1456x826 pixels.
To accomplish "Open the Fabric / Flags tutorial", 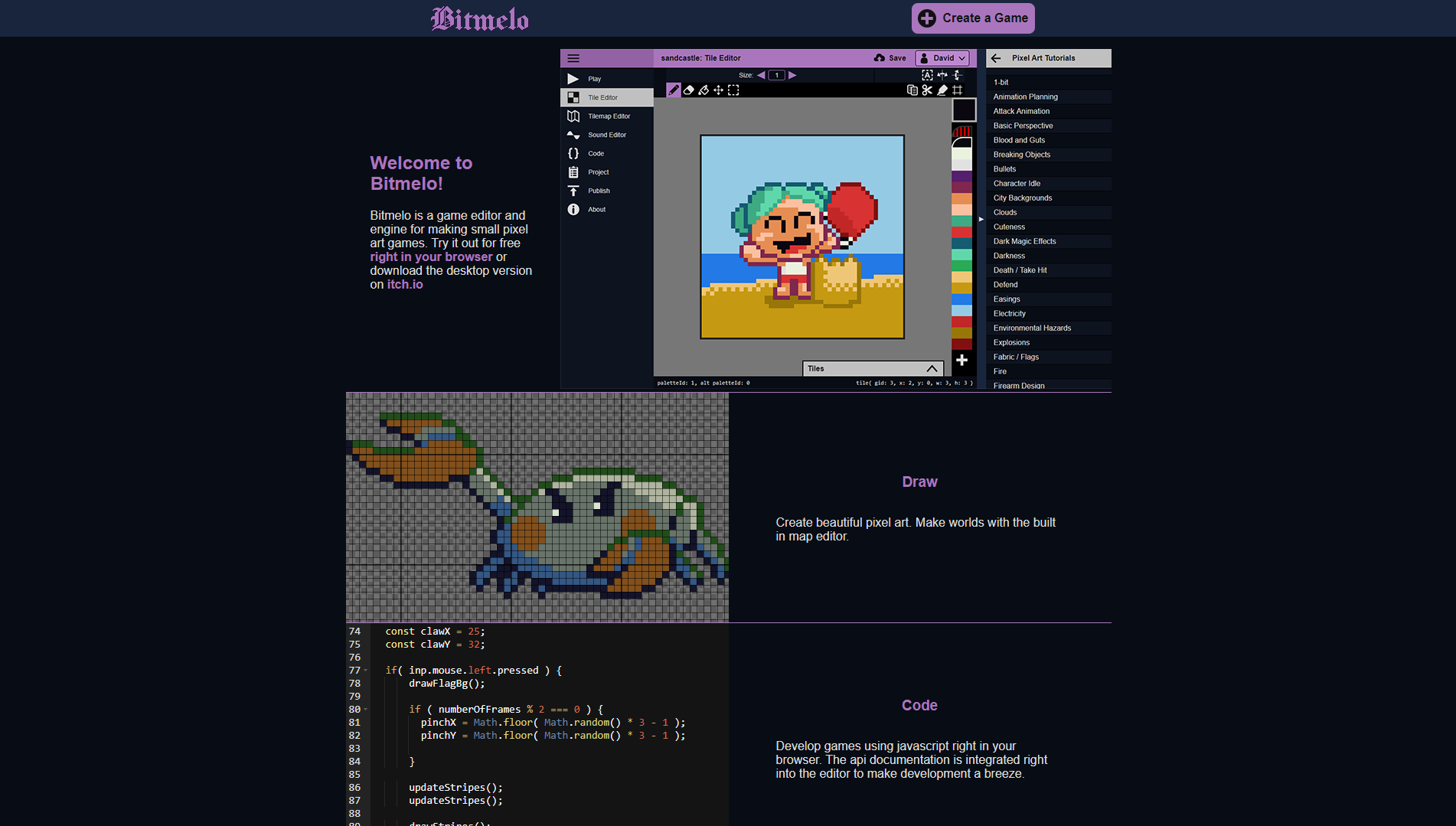I will [1049, 357].
